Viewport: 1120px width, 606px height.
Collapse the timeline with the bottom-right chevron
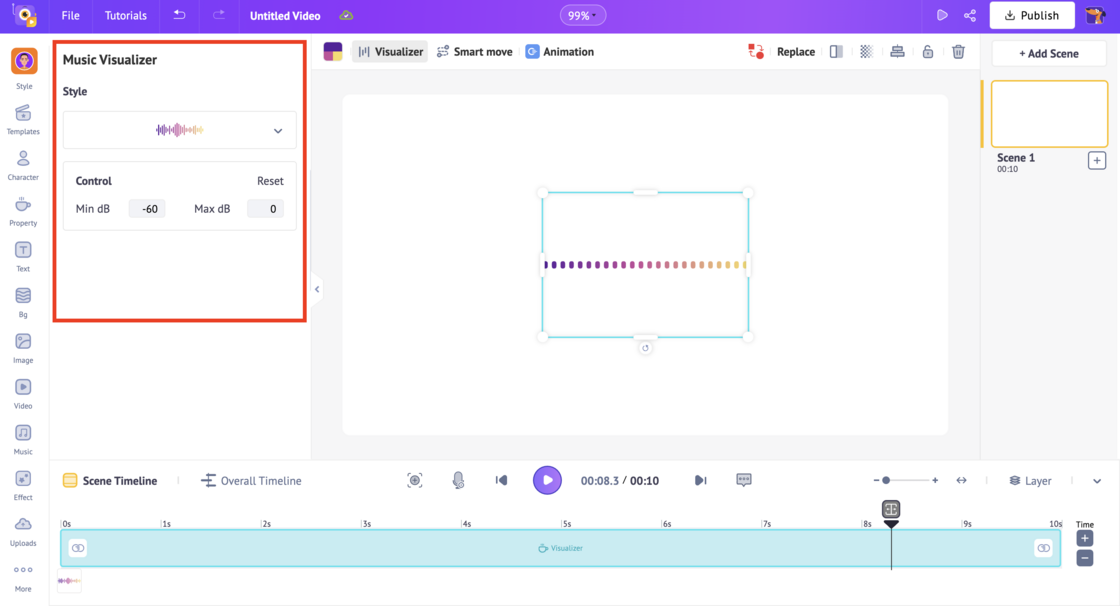tap(1096, 480)
